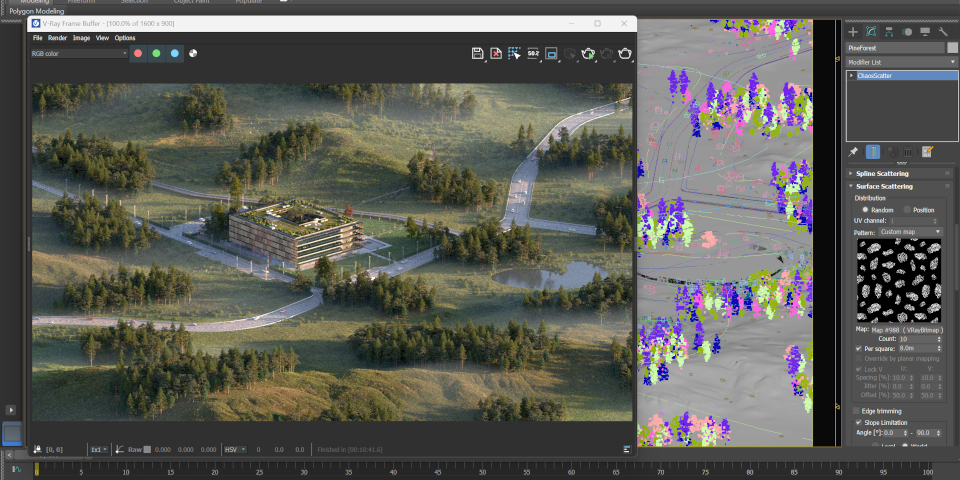Click the Map #988 (VRayBitmap) button

tap(908, 329)
